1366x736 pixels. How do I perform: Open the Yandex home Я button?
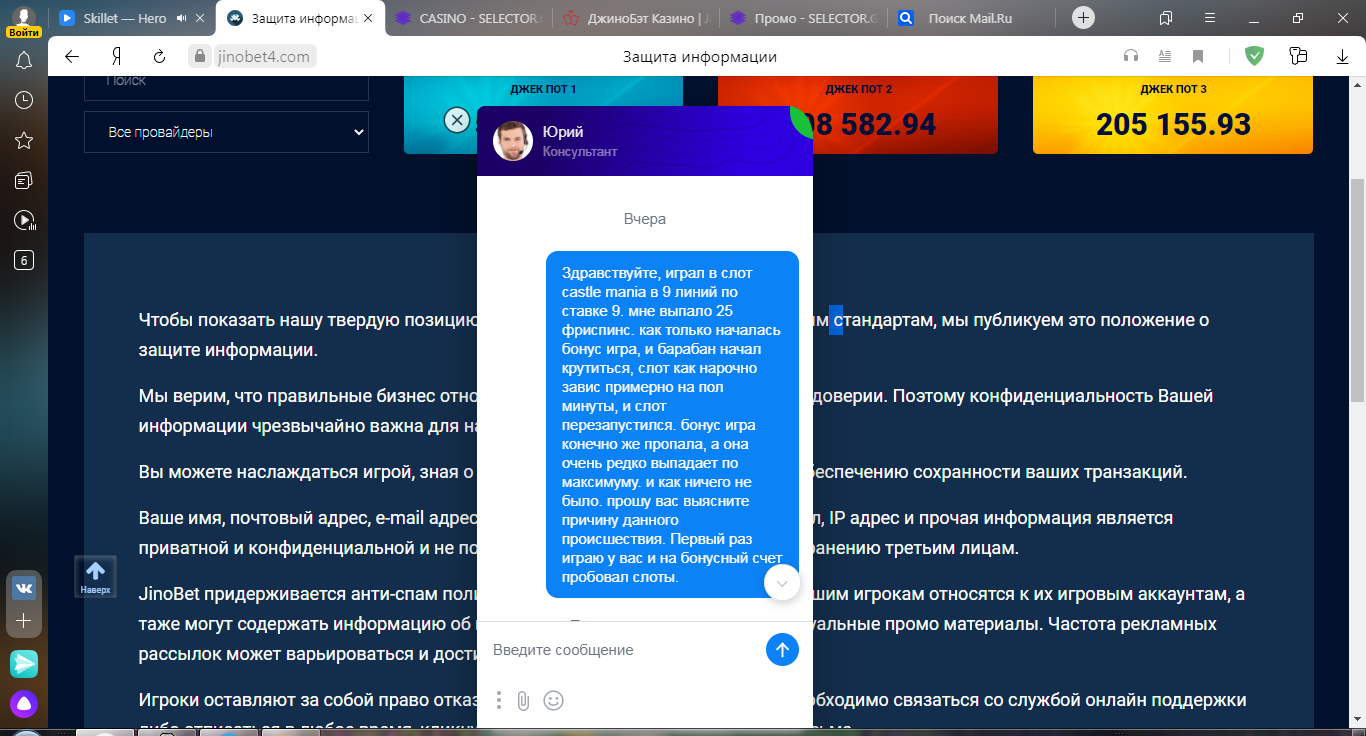pos(117,56)
